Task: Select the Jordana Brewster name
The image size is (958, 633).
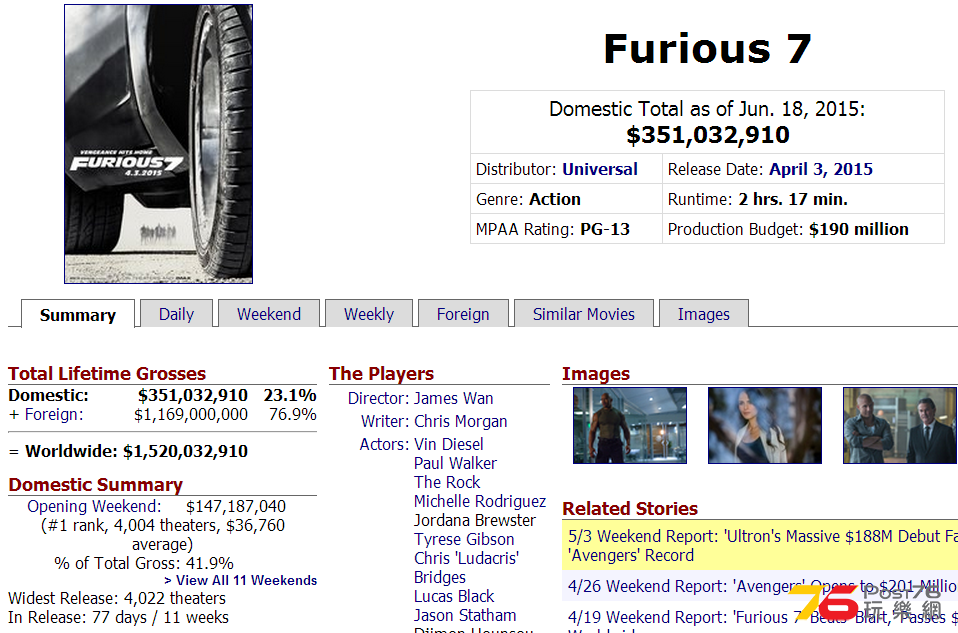Action: pos(474,521)
